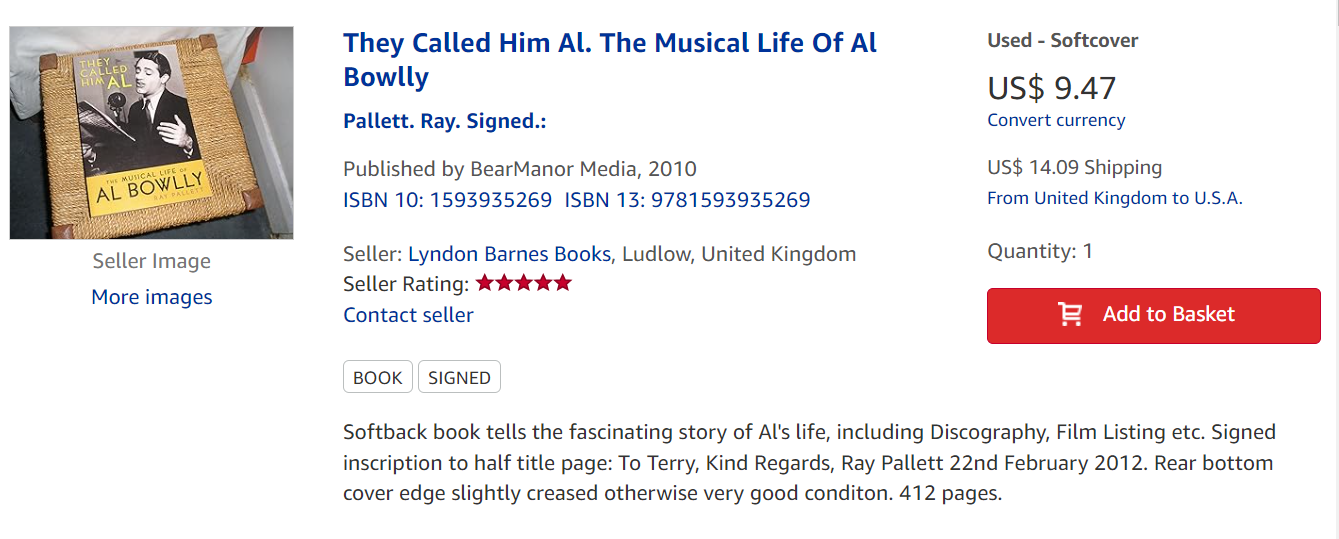Click the seller's five-star rating
This screenshot has width=1339, height=539.
point(523,283)
